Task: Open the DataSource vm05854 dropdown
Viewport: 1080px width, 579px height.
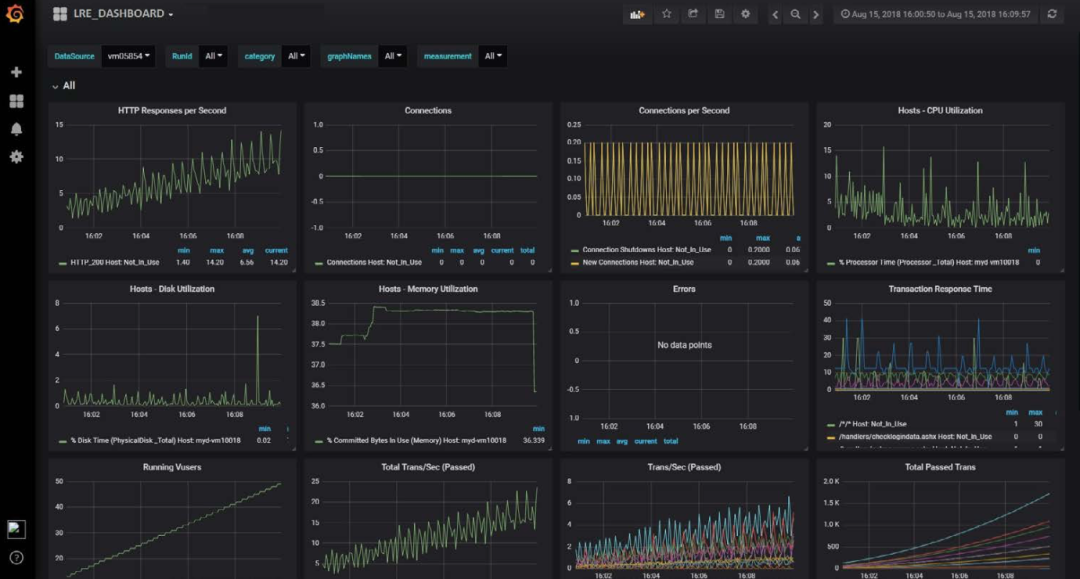Action: 130,56
